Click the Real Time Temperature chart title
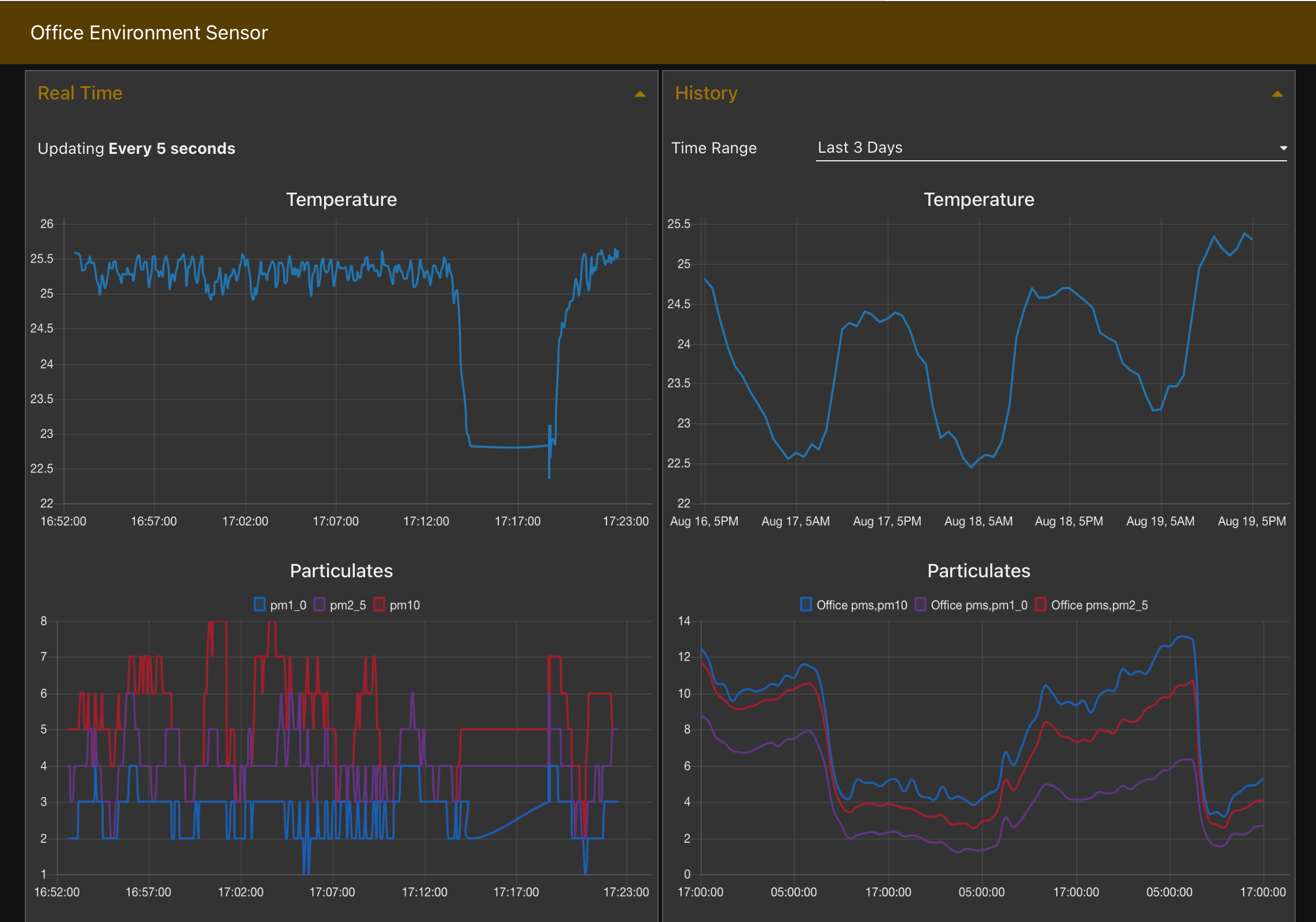 [x=341, y=200]
